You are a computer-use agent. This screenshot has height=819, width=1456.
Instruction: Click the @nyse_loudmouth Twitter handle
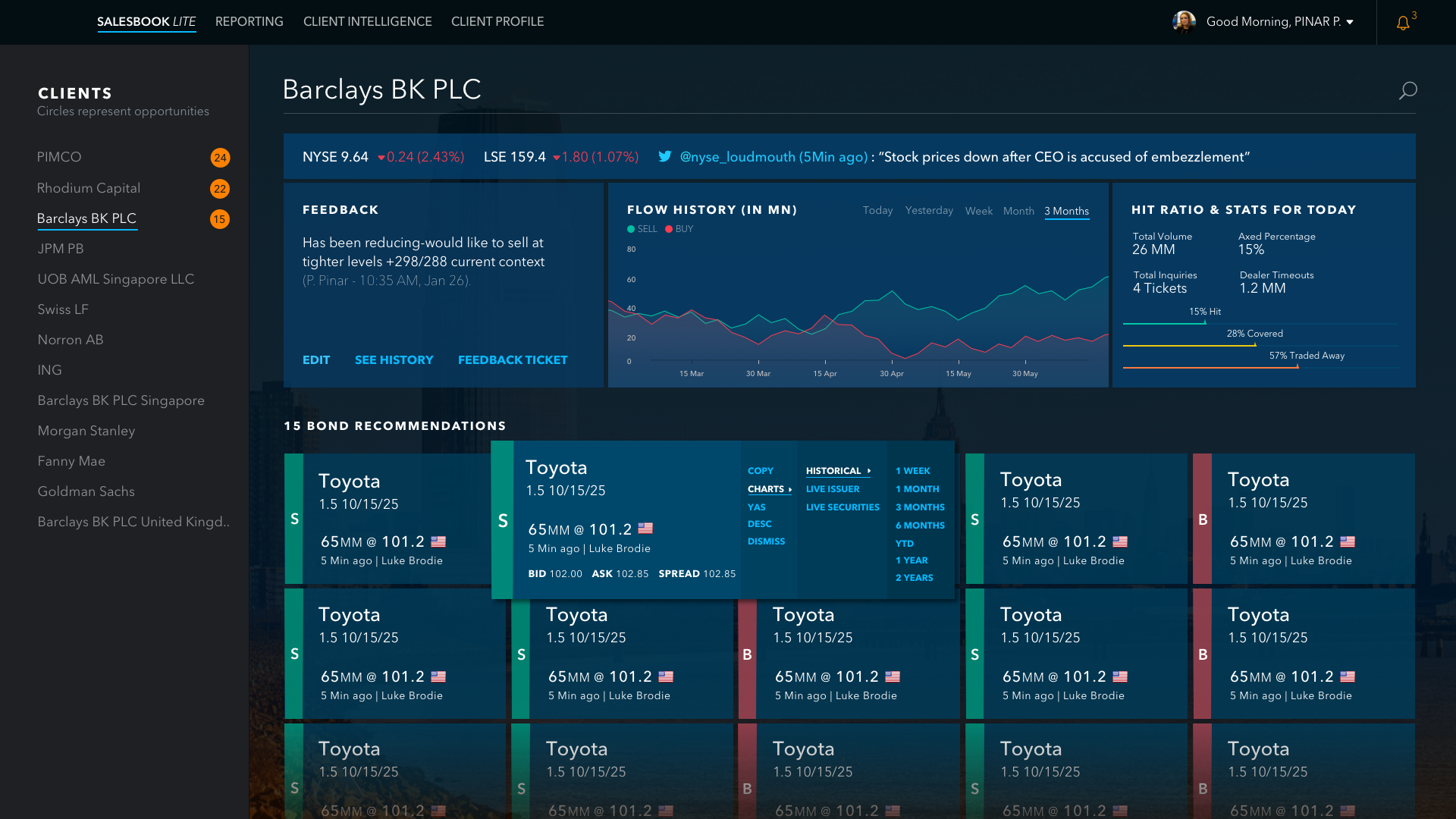point(736,157)
